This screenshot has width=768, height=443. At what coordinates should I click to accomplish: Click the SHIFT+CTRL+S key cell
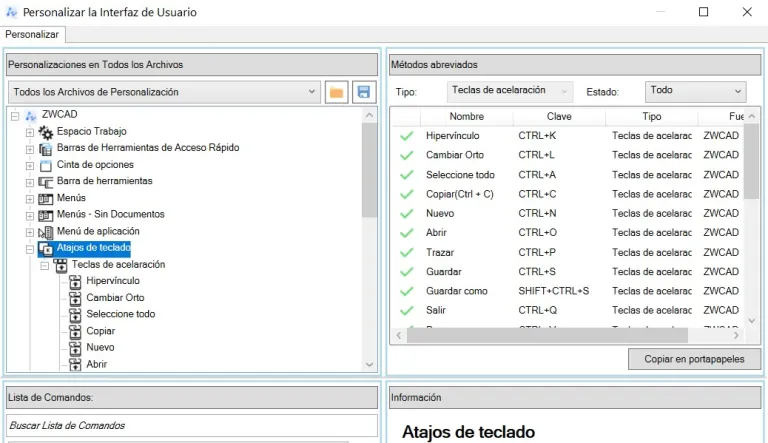pyautogui.click(x=554, y=291)
